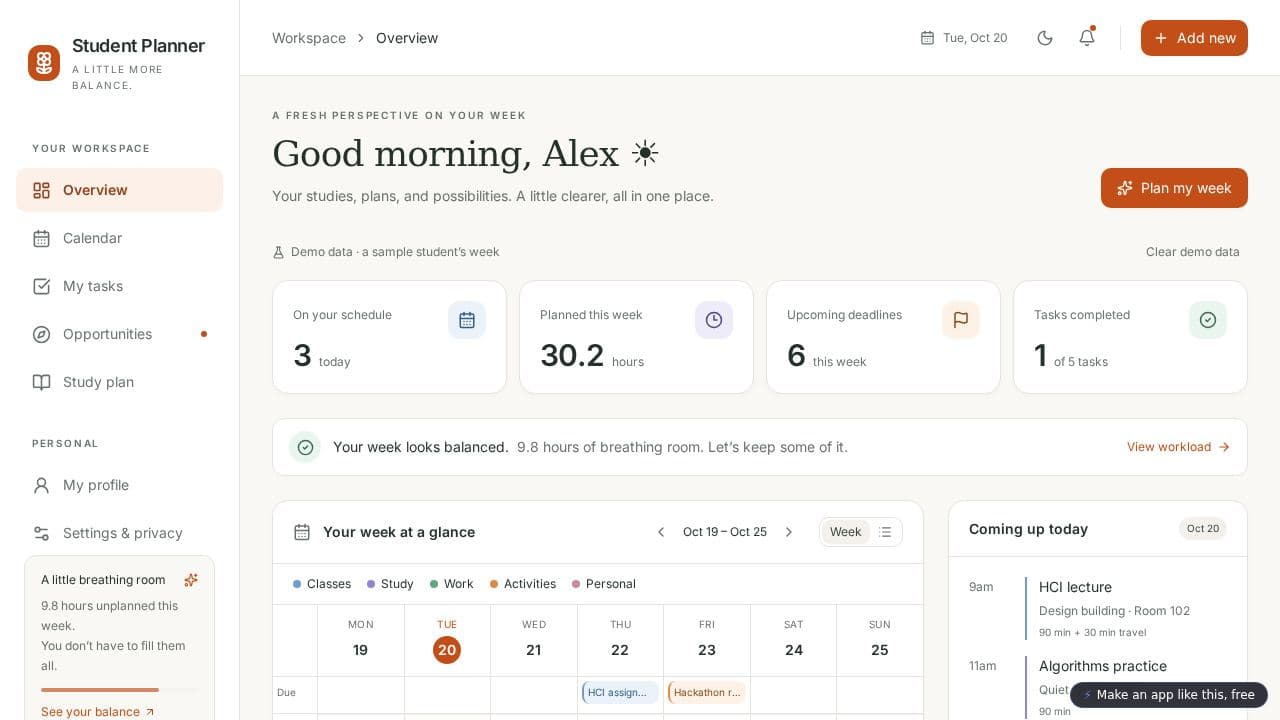Click the 'Make an app like this, free' banner
1280x720 pixels.
click(x=1169, y=695)
